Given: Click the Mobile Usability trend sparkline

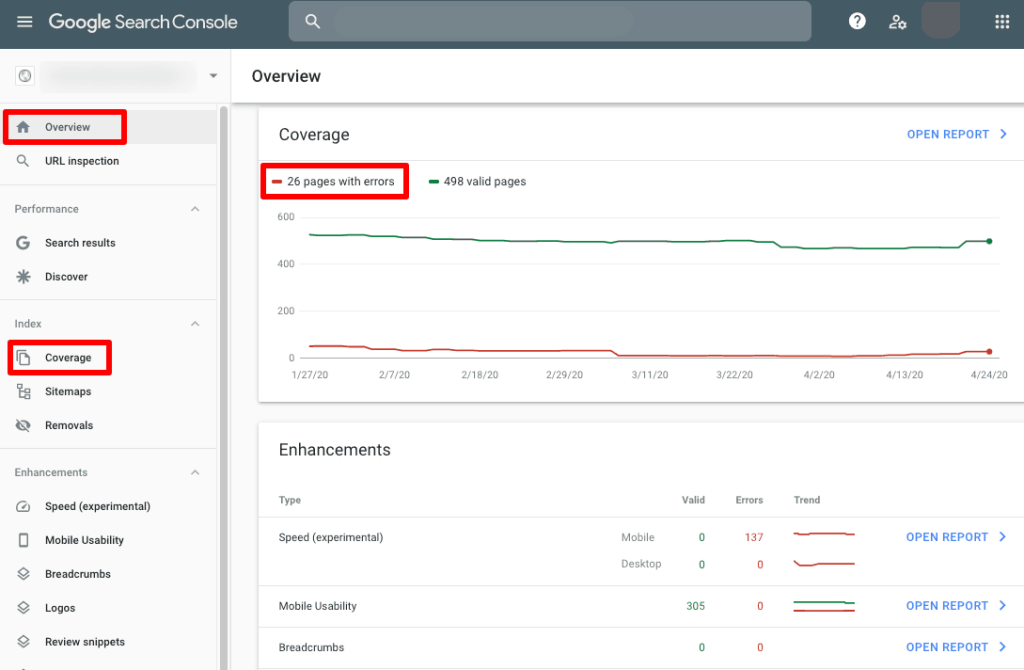Looking at the screenshot, I should pos(824,606).
